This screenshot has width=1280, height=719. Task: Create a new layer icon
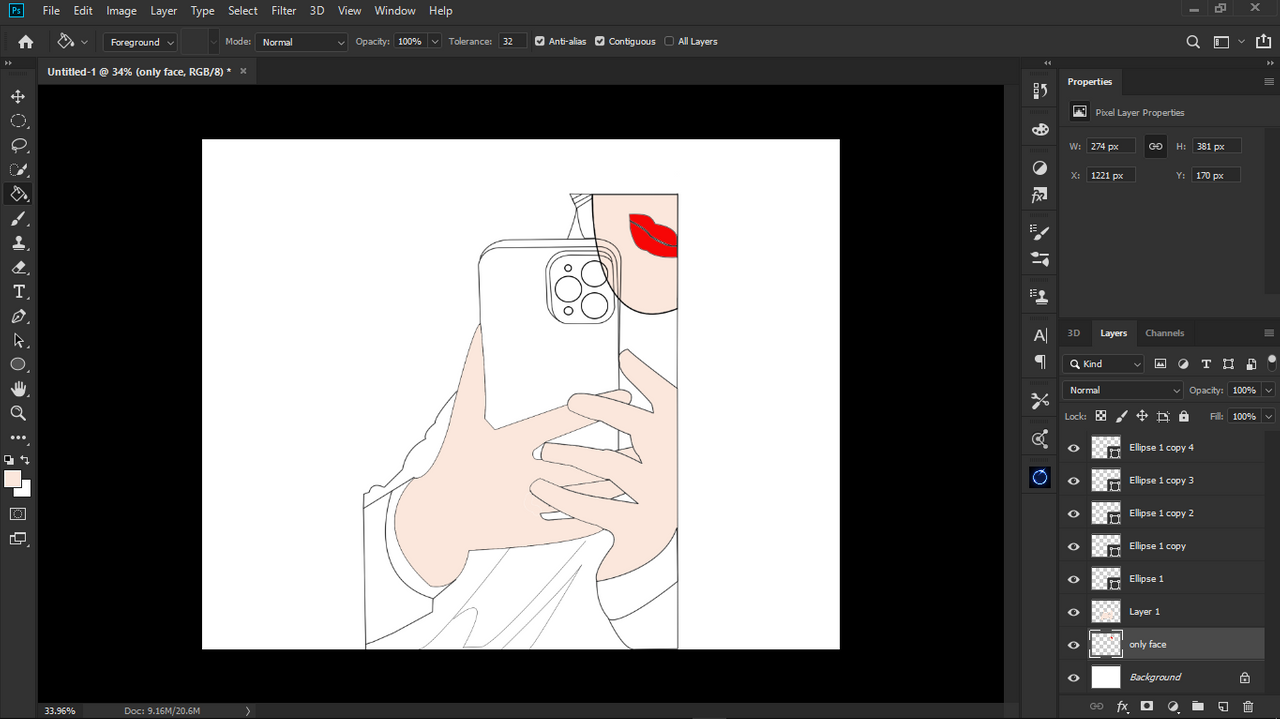[x=1222, y=706]
